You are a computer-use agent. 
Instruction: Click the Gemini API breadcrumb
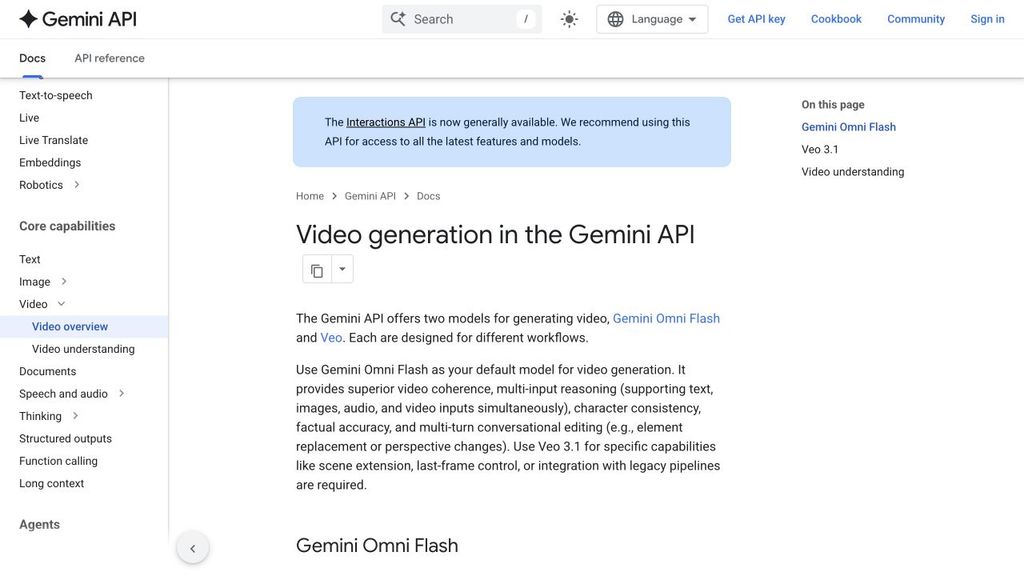(370, 196)
